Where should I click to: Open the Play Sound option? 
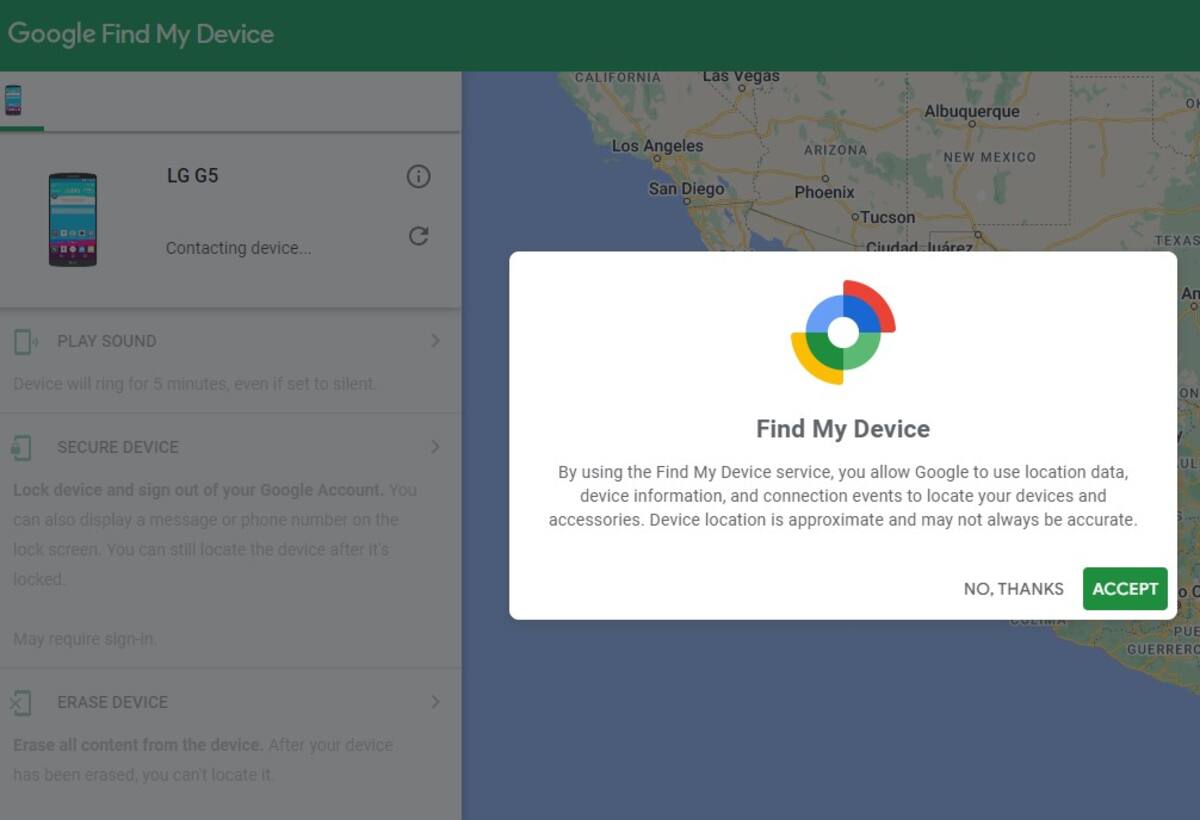107,342
